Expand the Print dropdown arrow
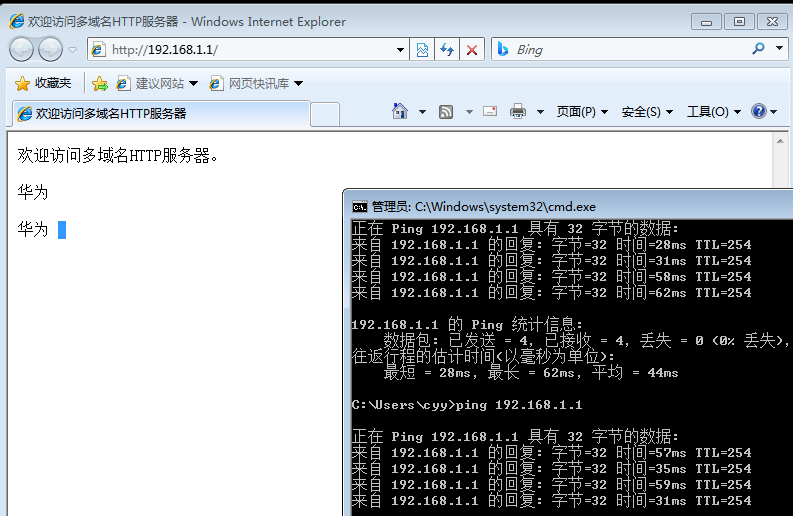 pyautogui.click(x=540, y=111)
